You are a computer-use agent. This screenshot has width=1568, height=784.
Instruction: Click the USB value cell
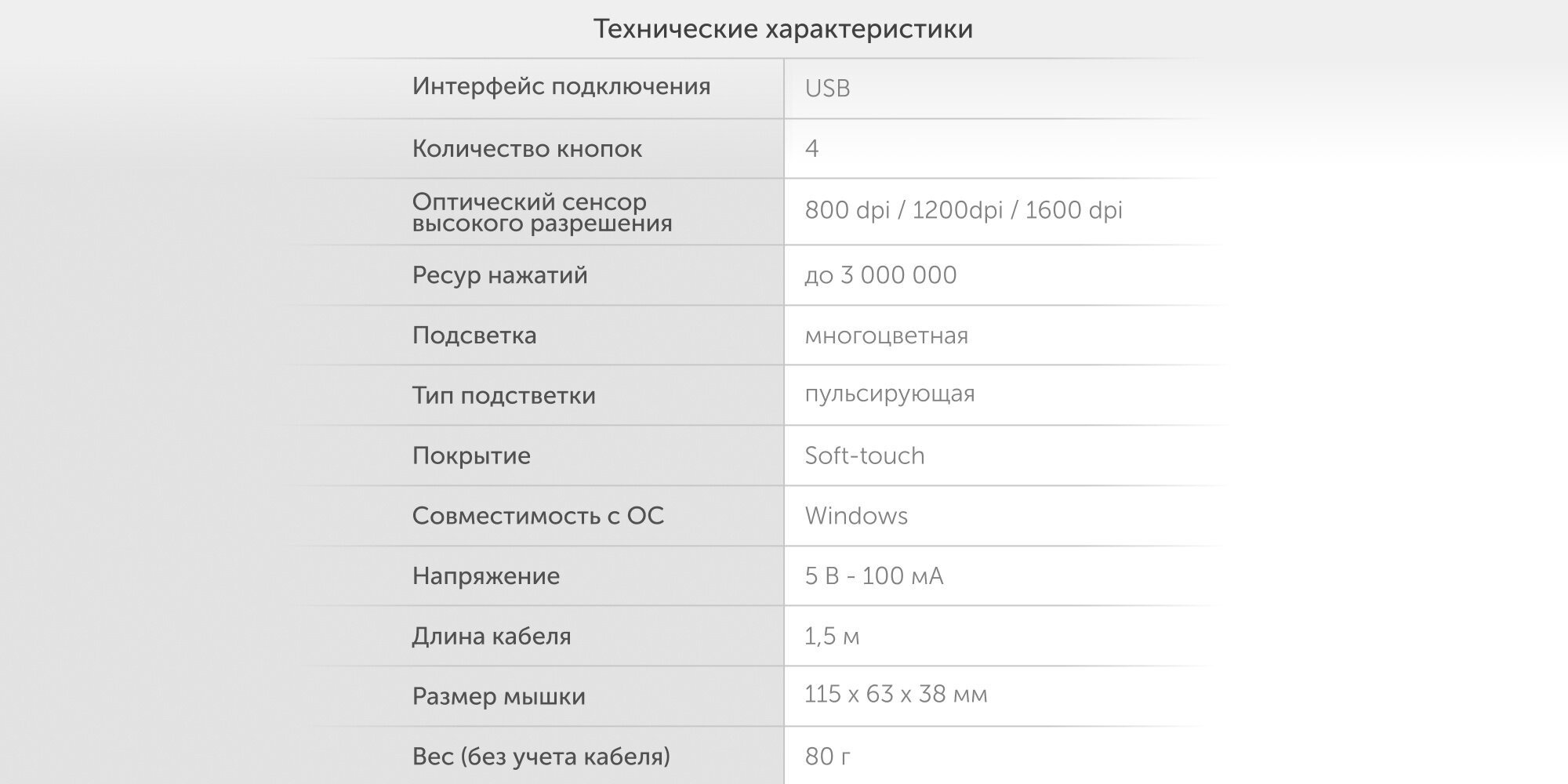point(827,89)
